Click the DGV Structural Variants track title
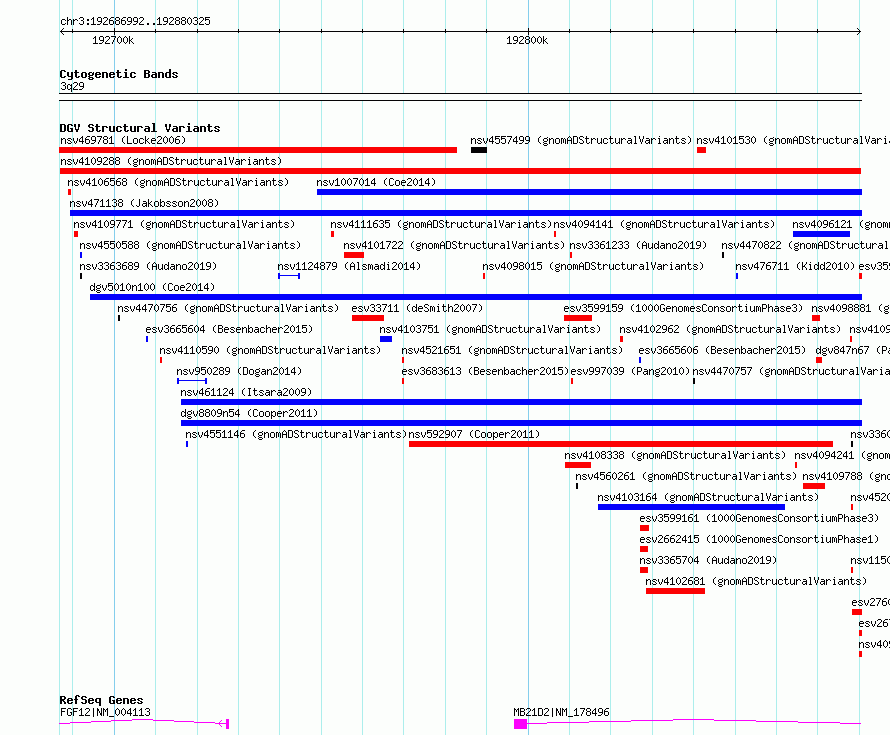This screenshot has width=890, height=735. pos(140,128)
